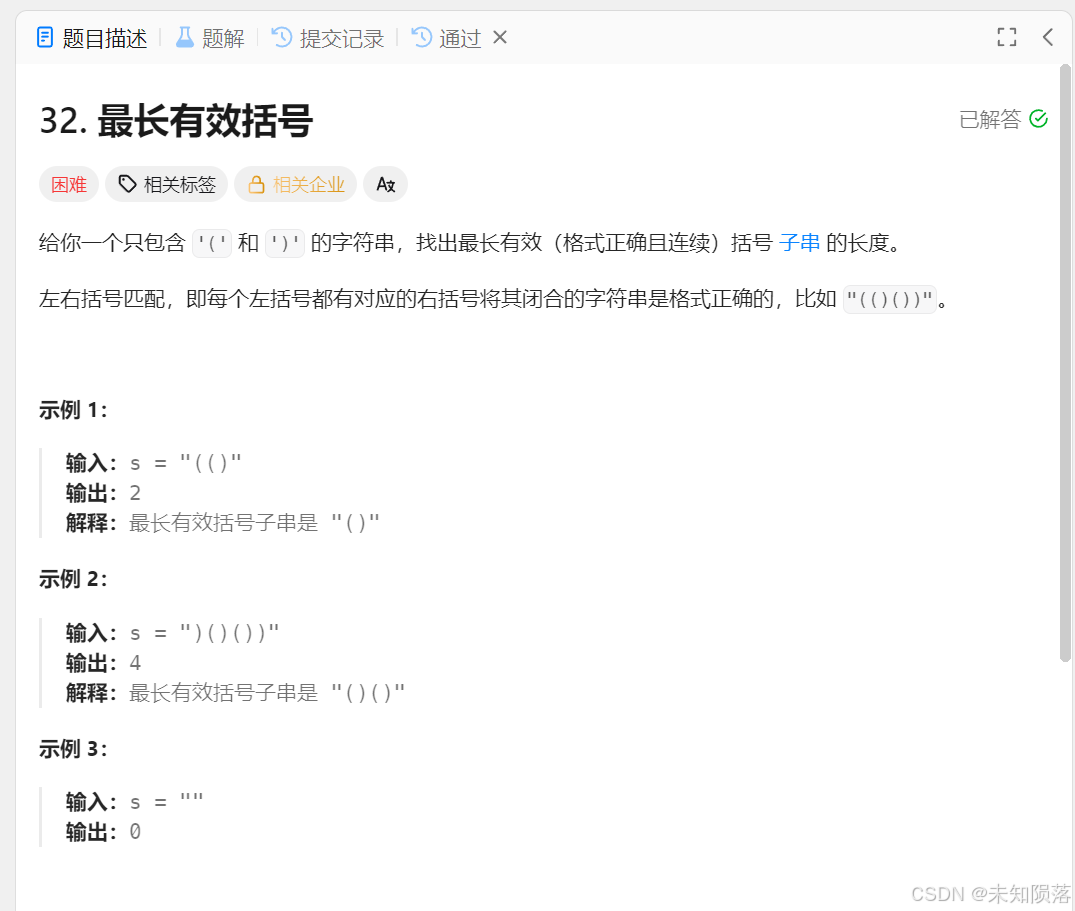
Task: Click example 2 output value 4
Action: (135, 663)
